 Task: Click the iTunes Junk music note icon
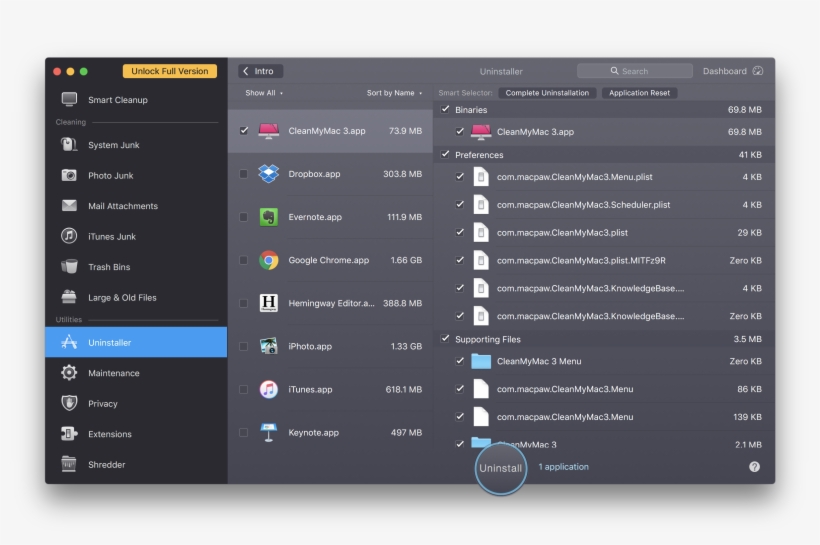click(69, 236)
